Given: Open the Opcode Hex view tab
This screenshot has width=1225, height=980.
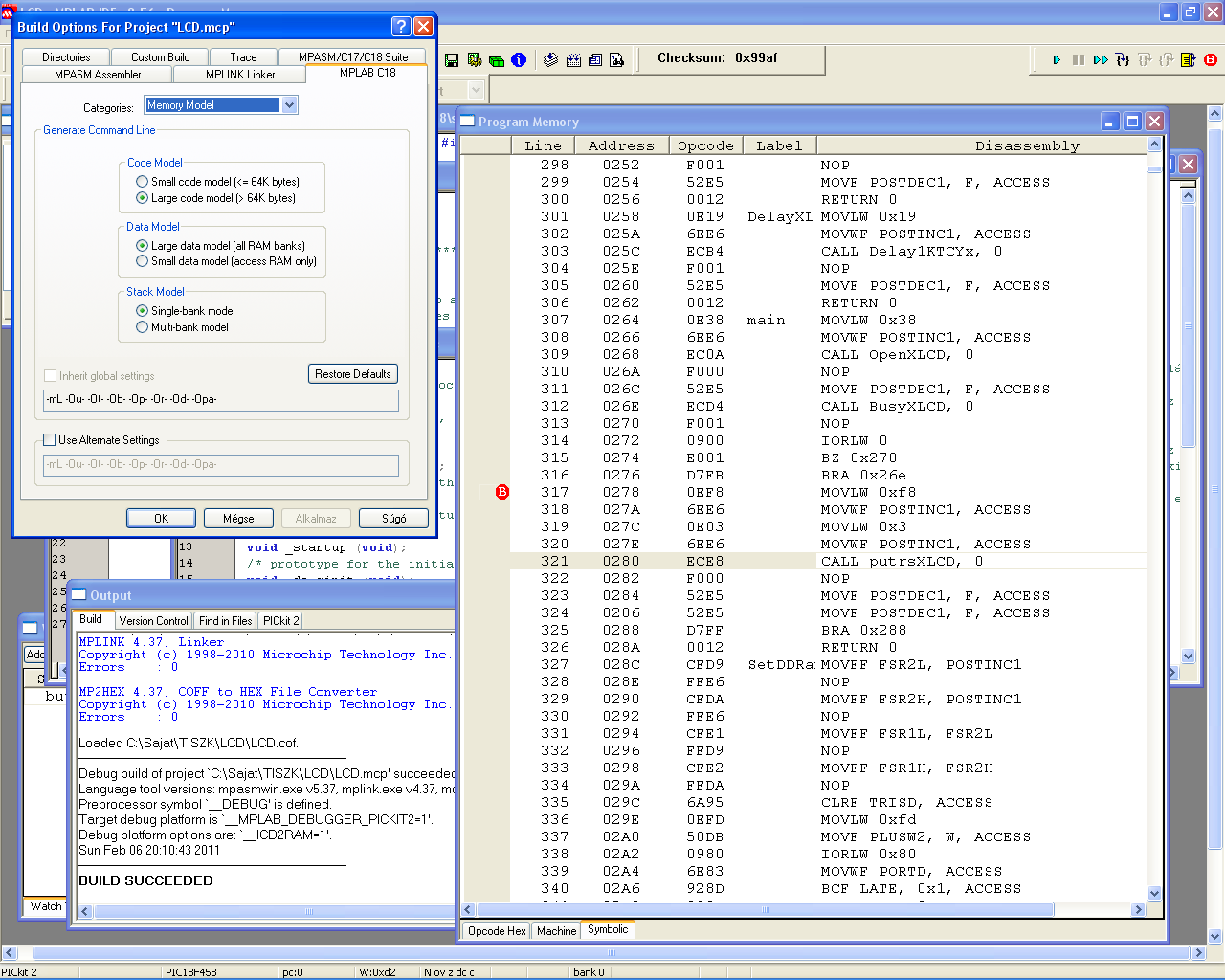Looking at the screenshot, I should [497, 931].
